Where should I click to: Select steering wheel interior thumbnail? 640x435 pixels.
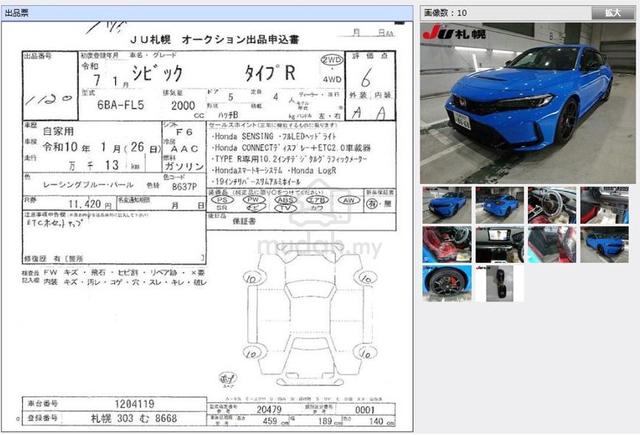click(x=552, y=205)
